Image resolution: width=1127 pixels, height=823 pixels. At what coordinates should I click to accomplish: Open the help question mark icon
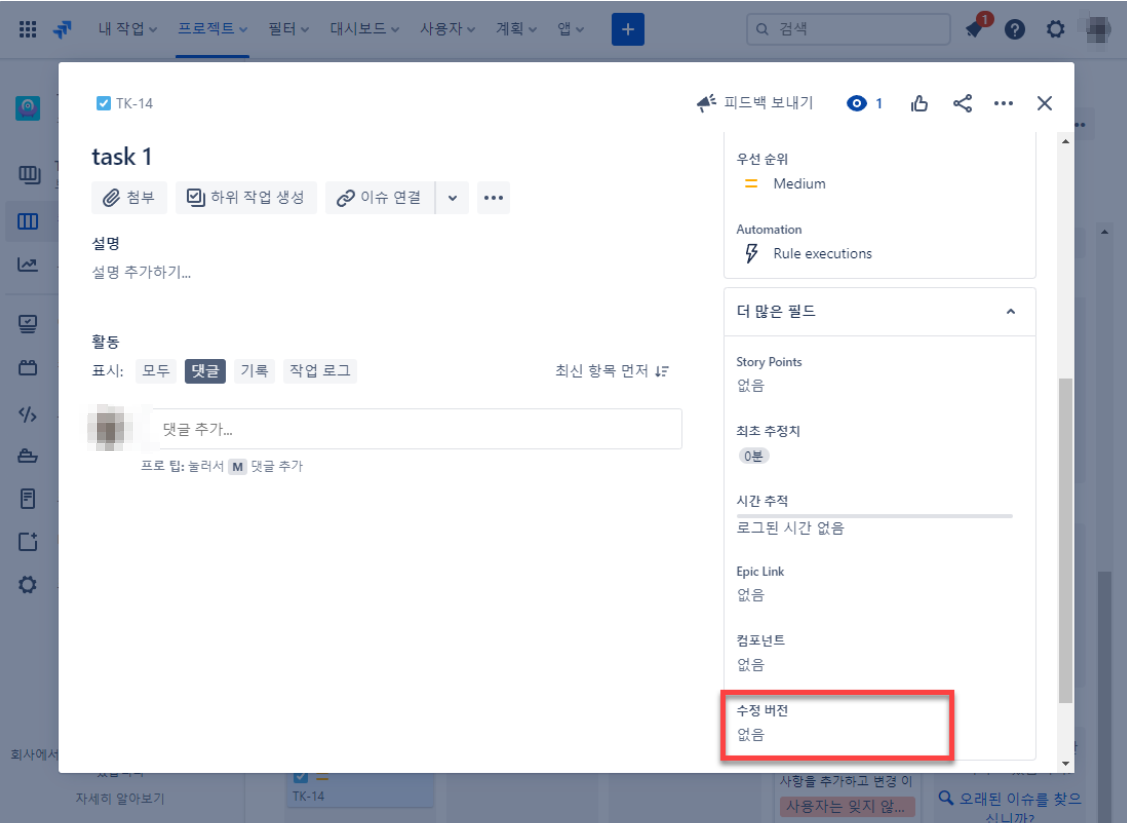point(1015,29)
